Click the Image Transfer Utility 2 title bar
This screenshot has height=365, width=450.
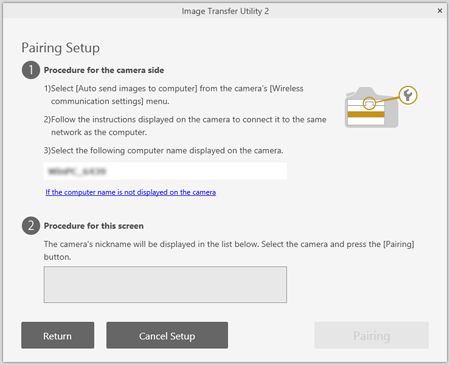tap(225, 11)
